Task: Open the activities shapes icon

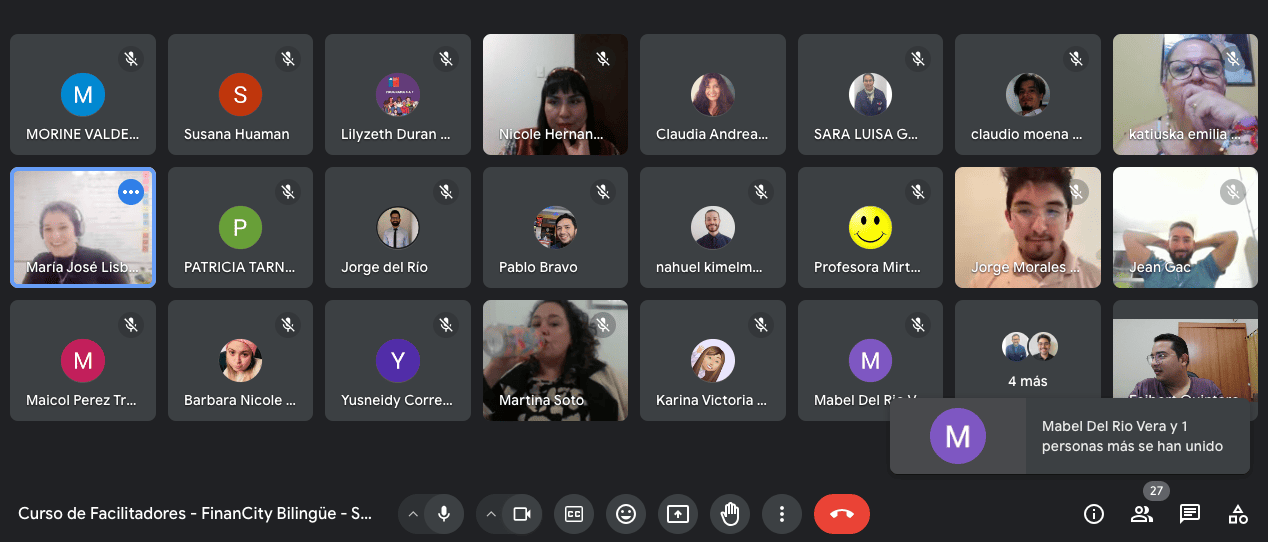Action: (1238, 514)
